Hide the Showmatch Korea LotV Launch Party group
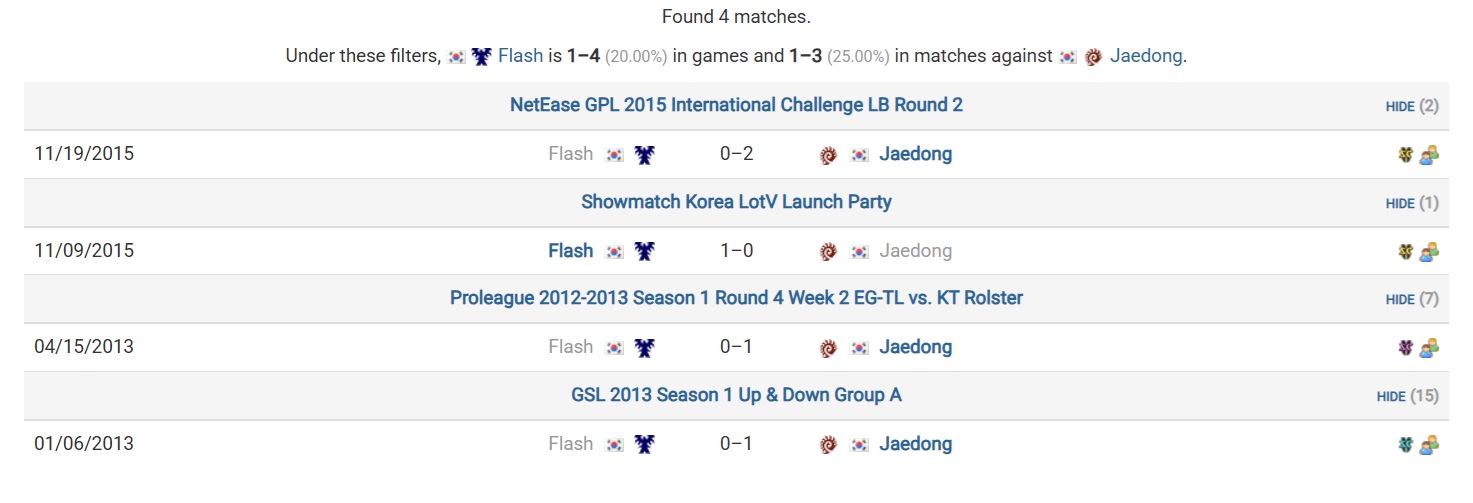 pos(1400,203)
